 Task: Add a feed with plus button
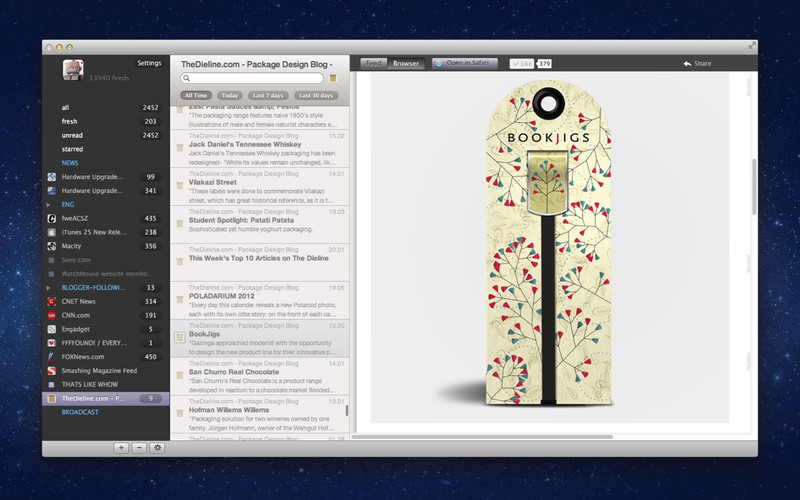(x=121, y=447)
